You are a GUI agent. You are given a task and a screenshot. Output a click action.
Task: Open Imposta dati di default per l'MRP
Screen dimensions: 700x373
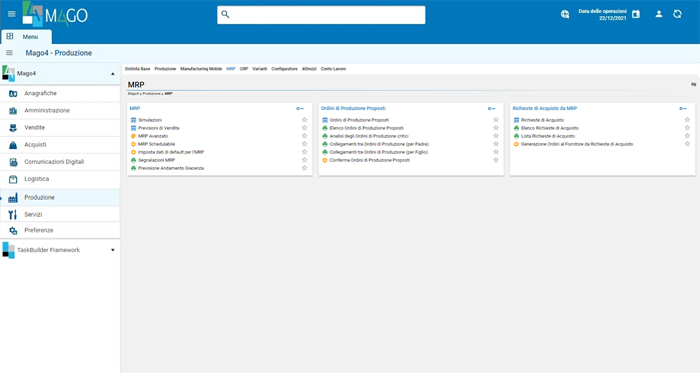[x=171, y=152]
